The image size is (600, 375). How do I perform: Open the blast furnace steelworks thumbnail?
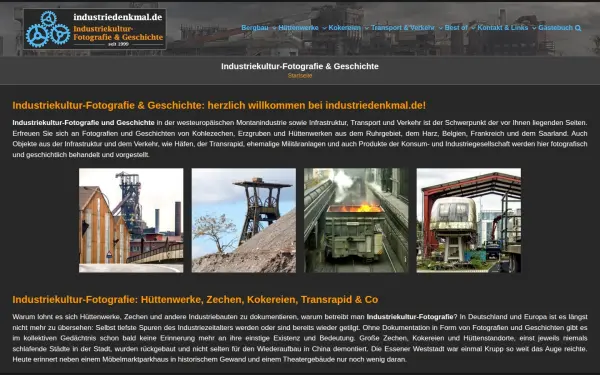(131, 220)
